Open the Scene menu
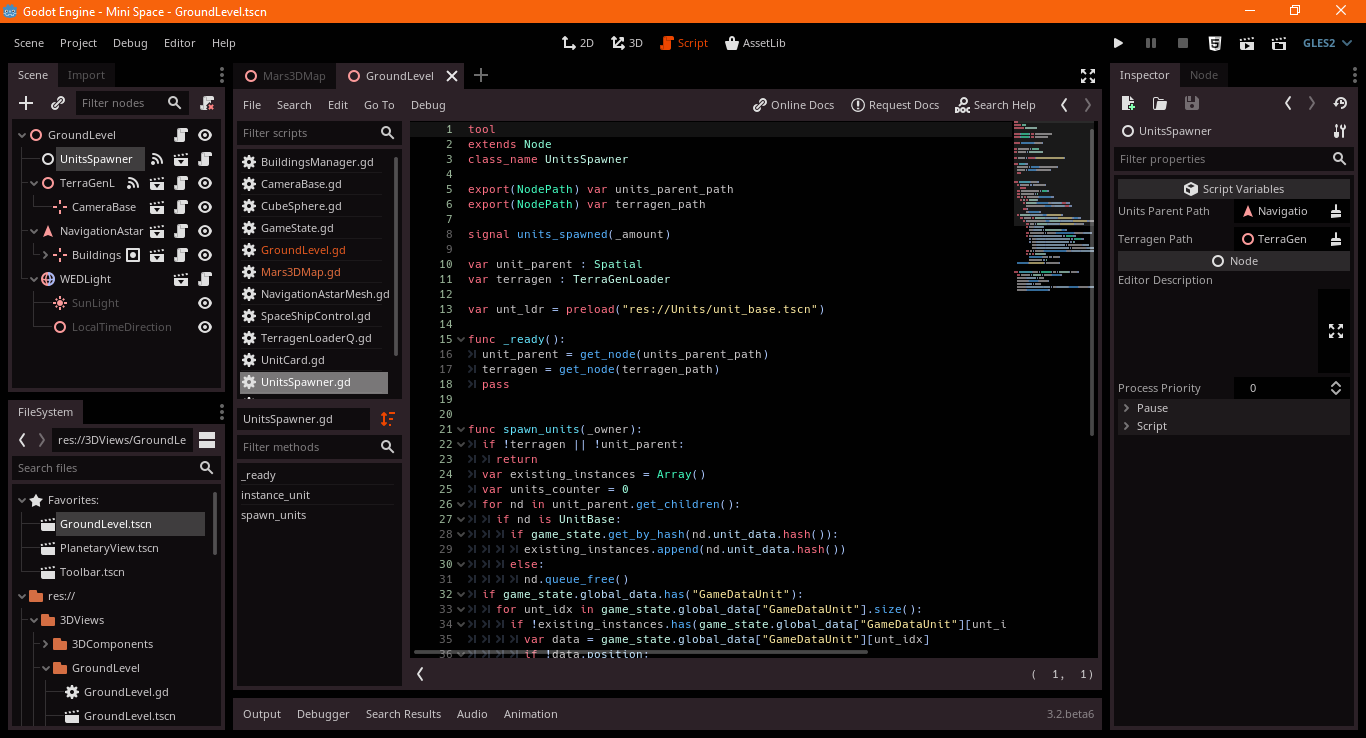This screenshot has width=1366, height=738. 29,43
